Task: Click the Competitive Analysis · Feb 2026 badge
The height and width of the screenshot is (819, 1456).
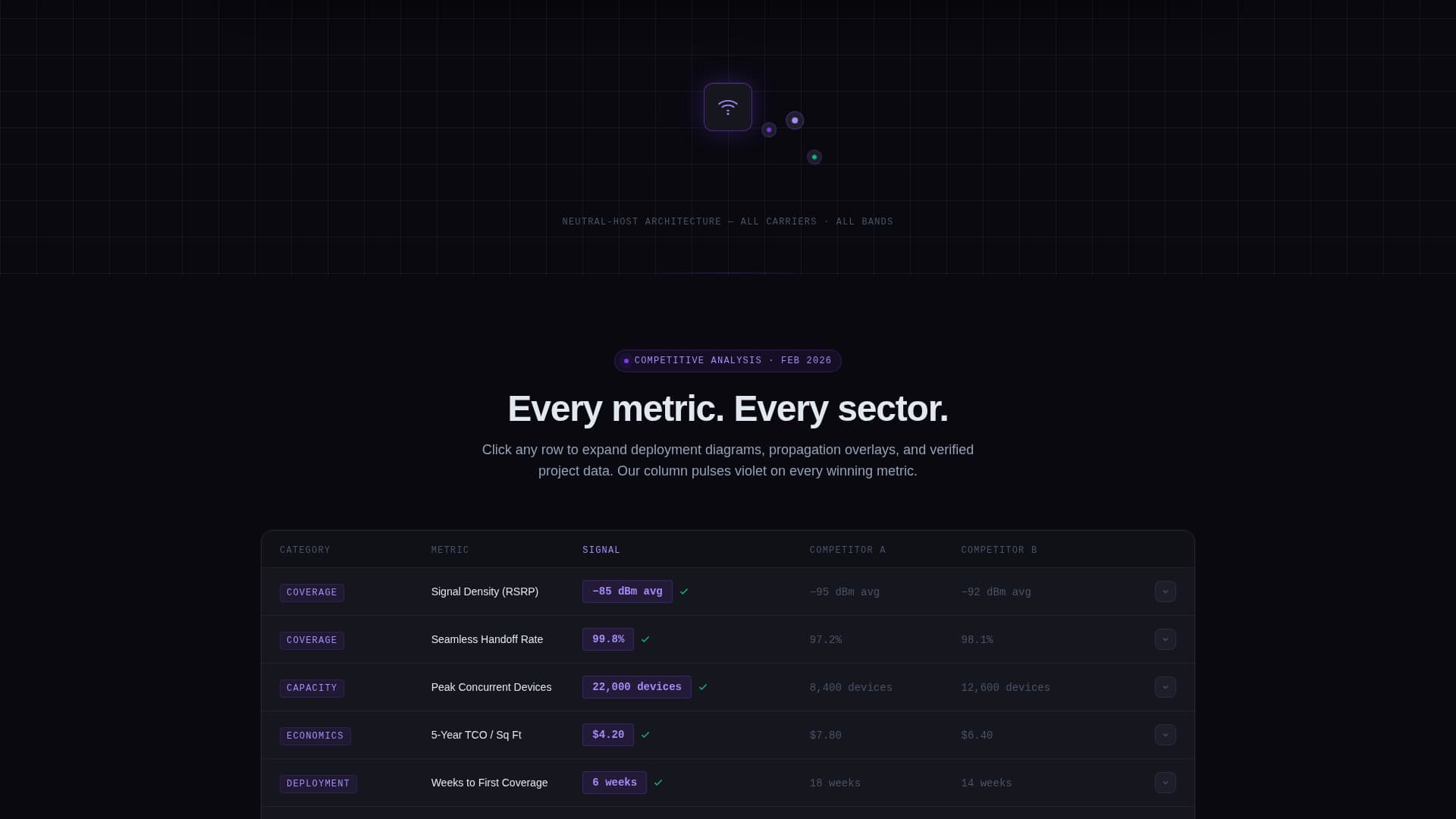Action: pyautogui.click(x=727, y=361)
